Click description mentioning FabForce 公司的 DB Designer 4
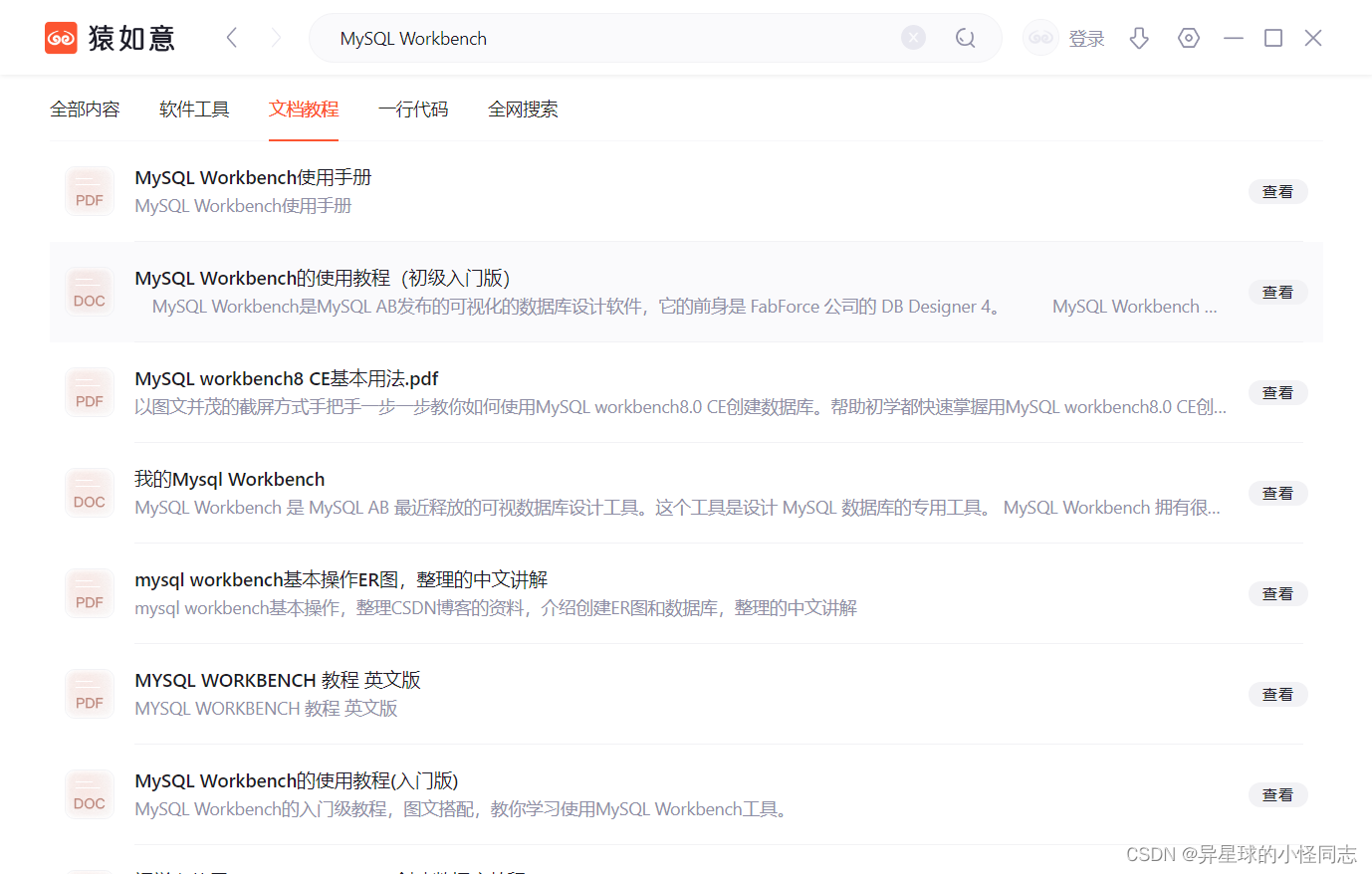This screenshot has height=874, width=1372. tap(685, 307)
